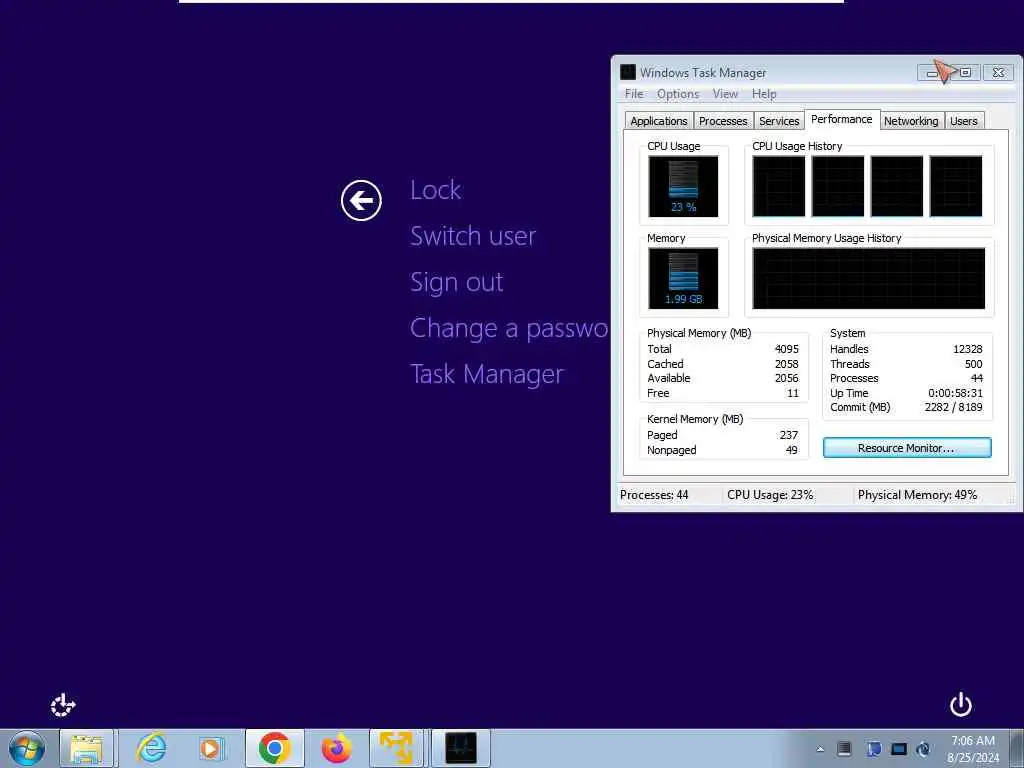Click the Action Center tray icon
Screen dimensions: 1024x768
[844, 749]
